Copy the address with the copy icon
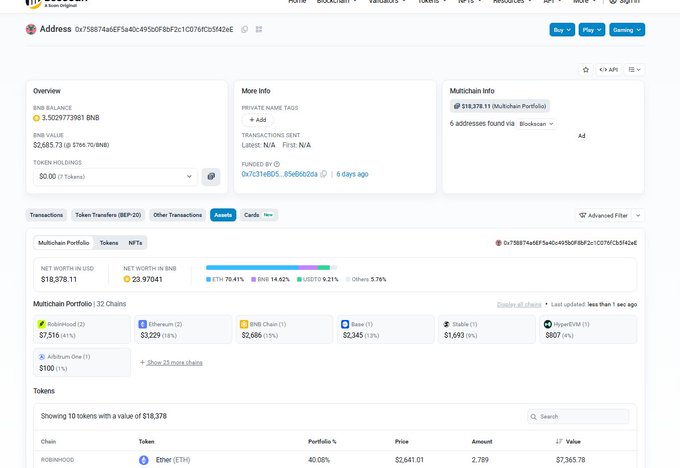The image size is (680, 468). pos(245,29)
